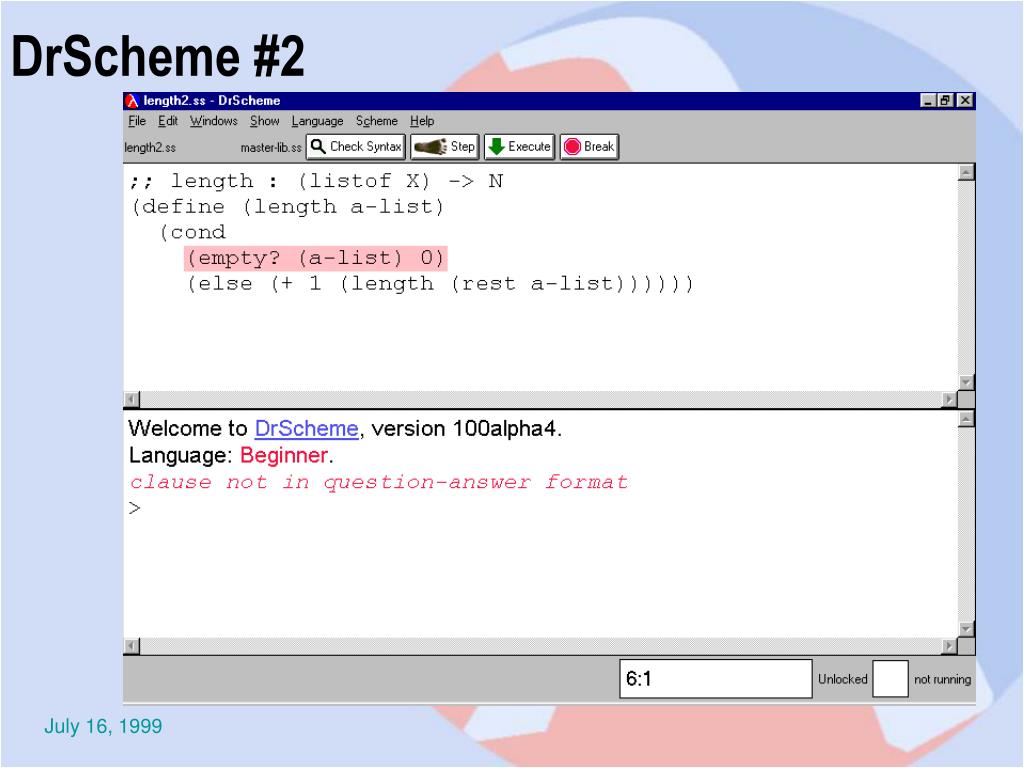Click interactions pane scroll right arrow
Screen dimensions: 1024x768
[950, 646]
